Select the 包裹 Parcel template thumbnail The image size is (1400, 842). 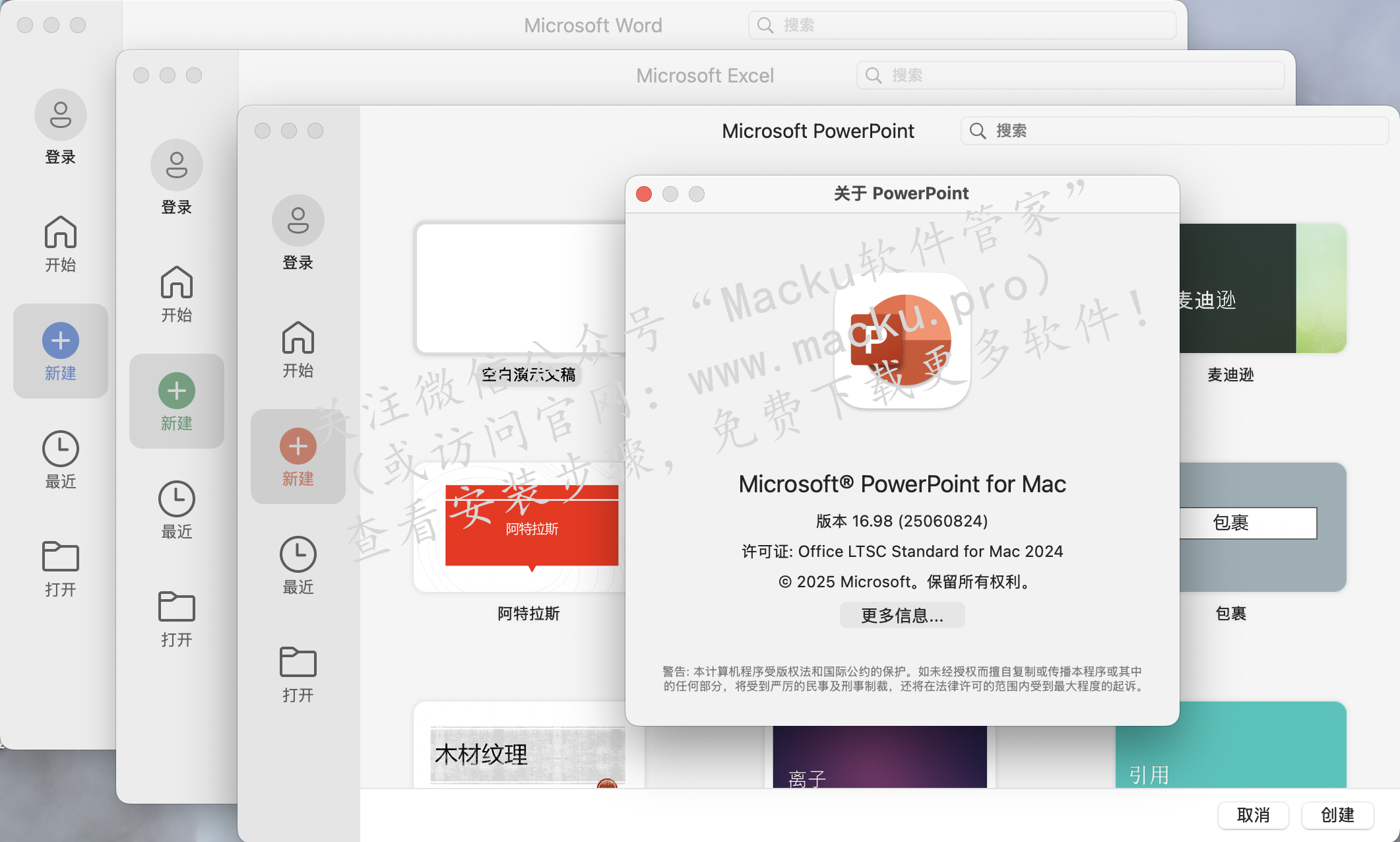[1263, 527]
